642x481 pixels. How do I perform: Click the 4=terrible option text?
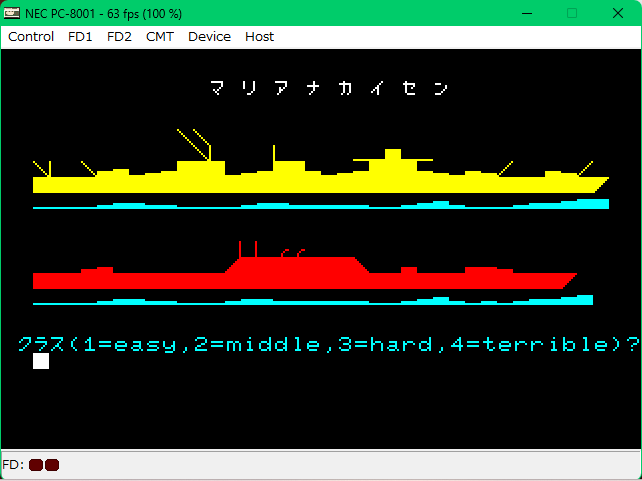click(x=530, y=345)
